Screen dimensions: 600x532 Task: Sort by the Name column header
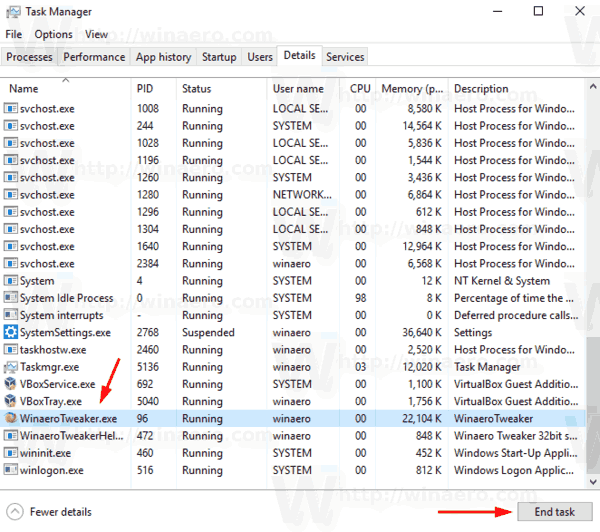coord(66,88)
